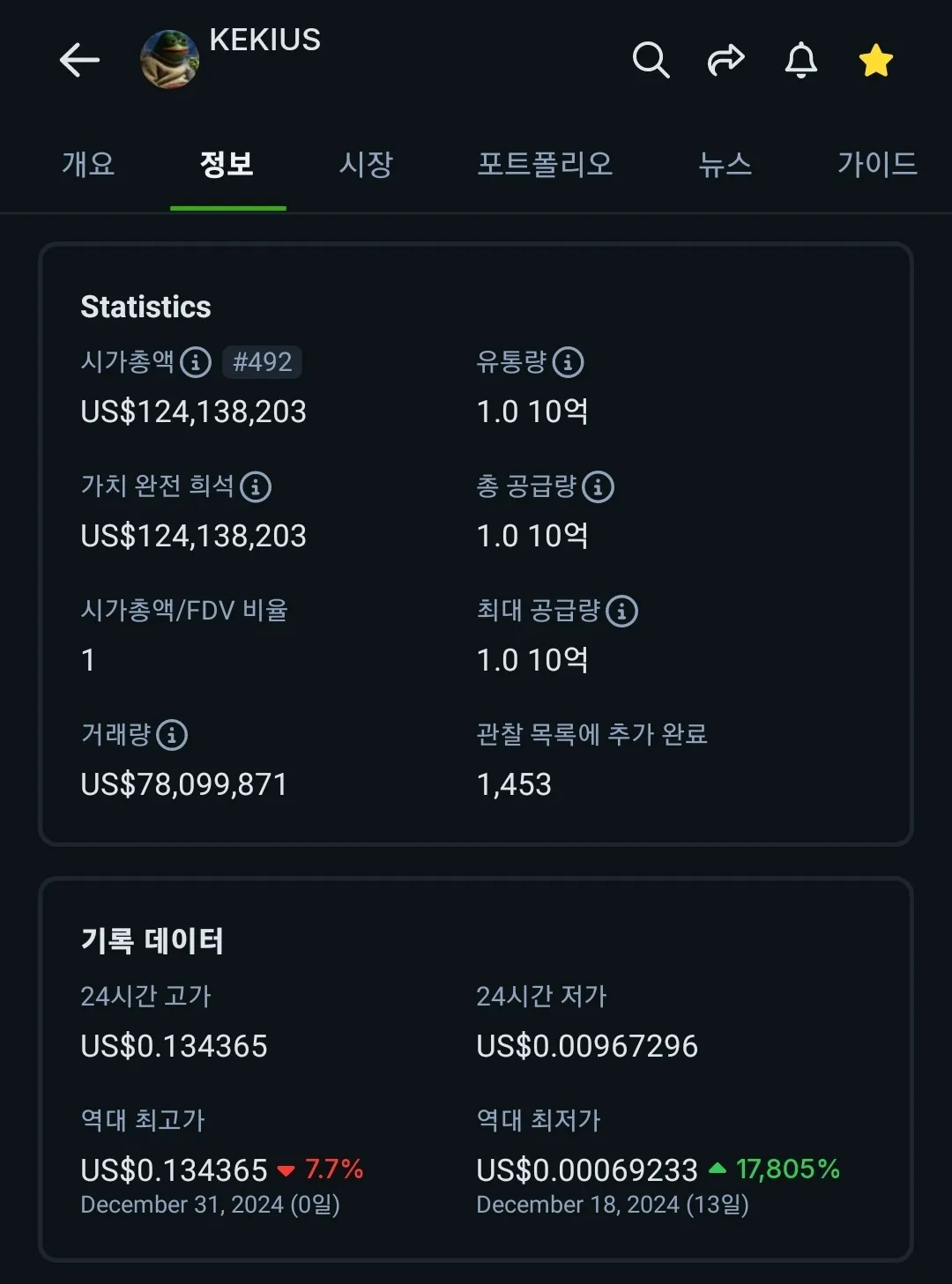
Task: Toggle the yellow favorite star
Action: click(875, 60)
